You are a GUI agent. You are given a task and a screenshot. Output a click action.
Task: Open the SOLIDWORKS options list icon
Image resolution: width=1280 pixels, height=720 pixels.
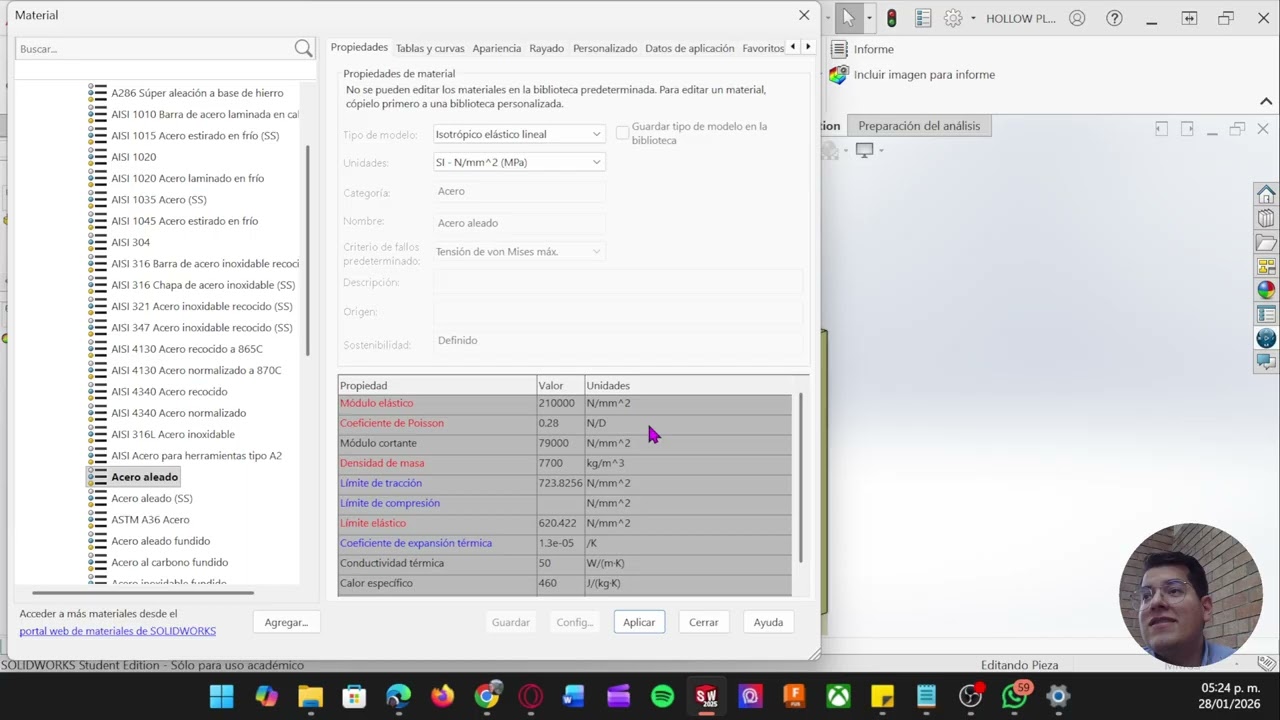tap(923, 18)
